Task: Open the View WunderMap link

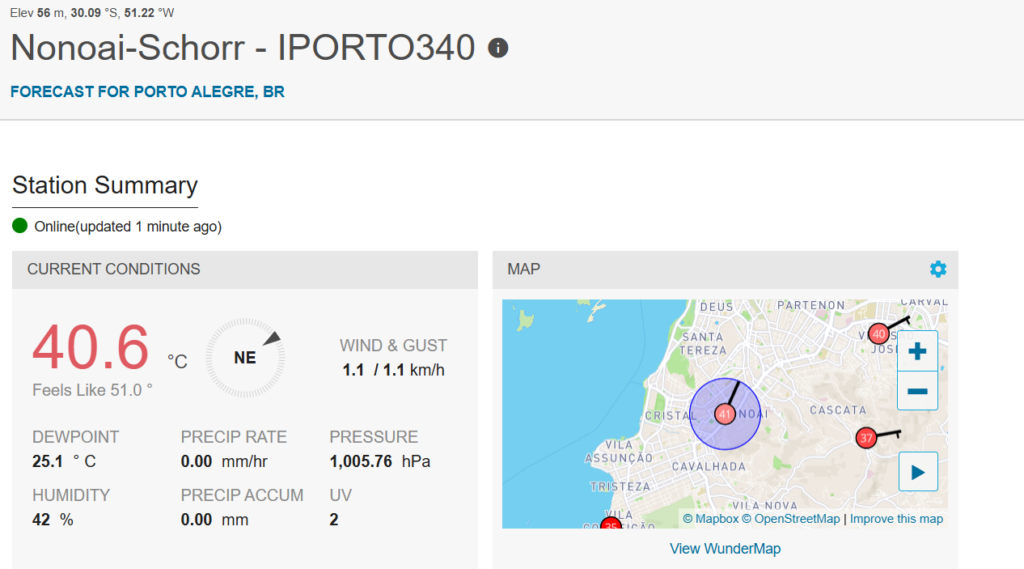Action: [725, 549]
